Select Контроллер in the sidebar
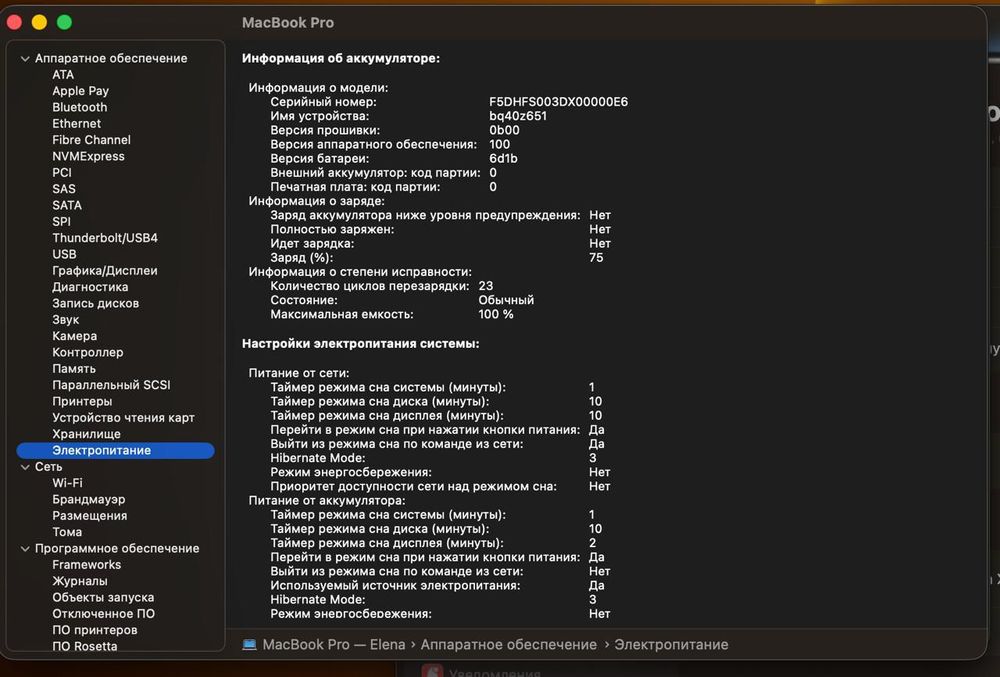The width and height of the screenshot is (1000, 677). click(x=88, y=353)
